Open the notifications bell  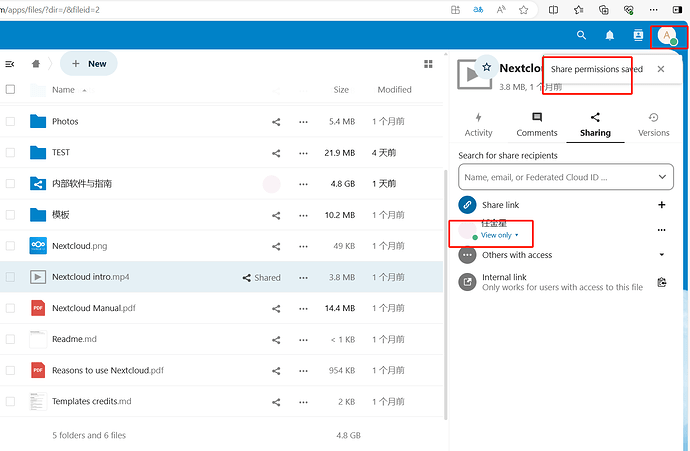pos(609,35)
